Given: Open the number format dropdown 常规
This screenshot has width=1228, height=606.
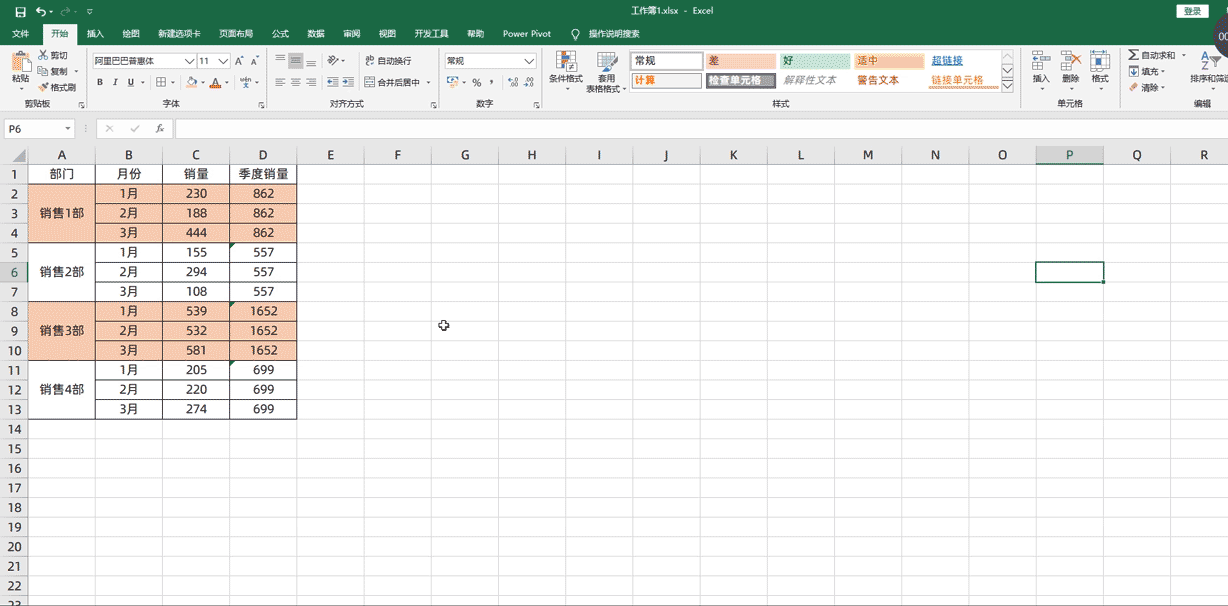Looking at the screenshot, I should pyautogui.click(x=529, y=61).
